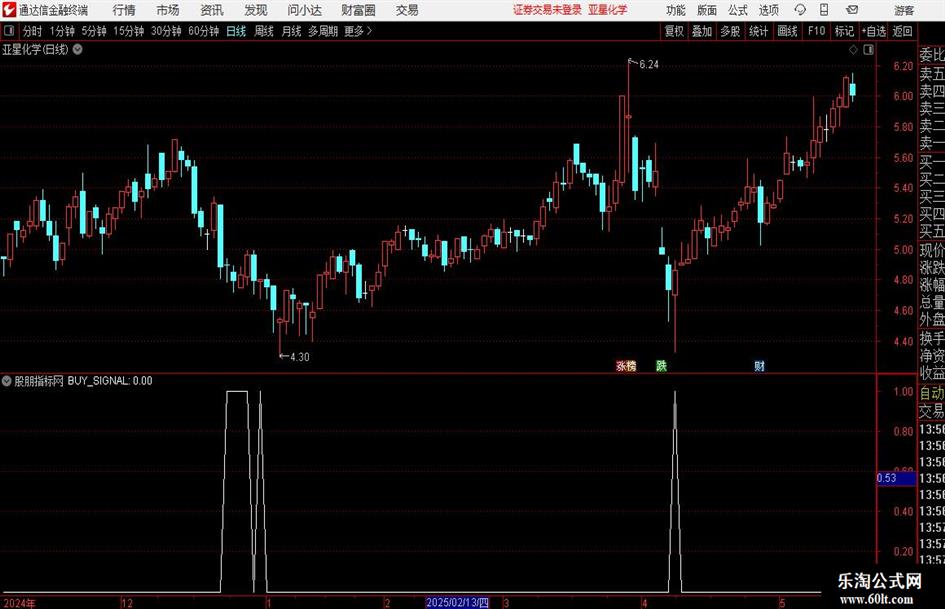
Task: Switch to the 5分钟 period tab
Action: click(94, 31)
